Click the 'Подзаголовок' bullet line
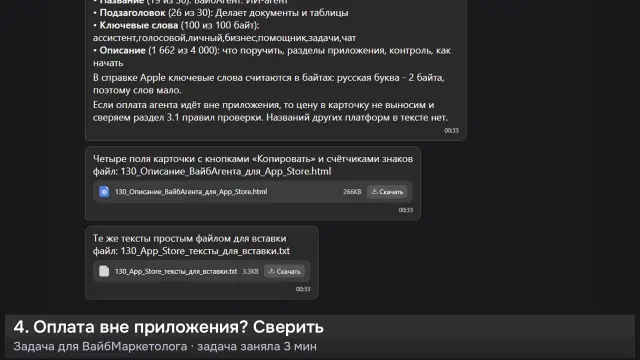The image size is (640, 360). 221,13
